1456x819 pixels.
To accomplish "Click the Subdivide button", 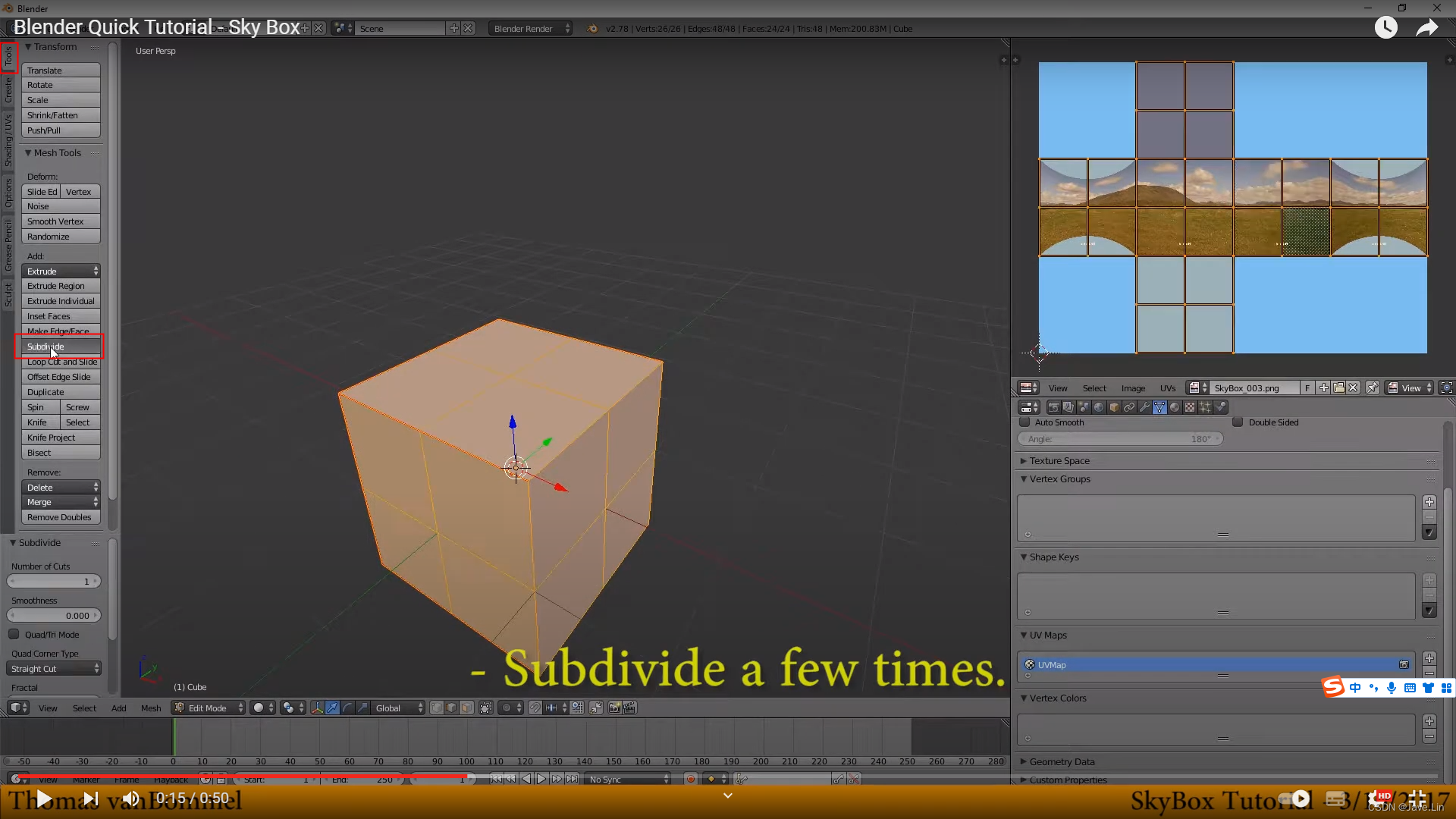I will 61,347.
